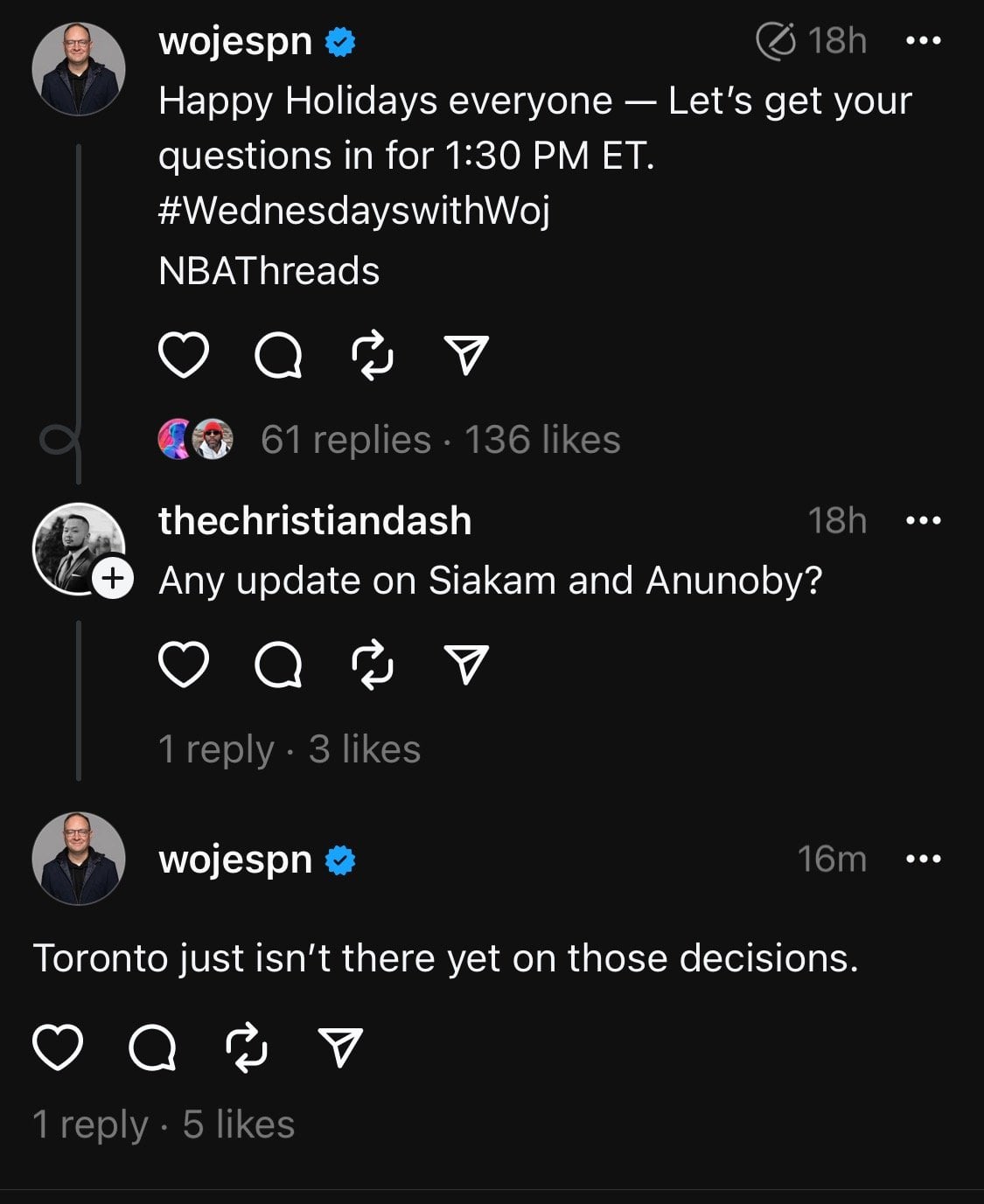Like the Toronto decisions reply
984x1204 pixels.
tap(58, 1047)
